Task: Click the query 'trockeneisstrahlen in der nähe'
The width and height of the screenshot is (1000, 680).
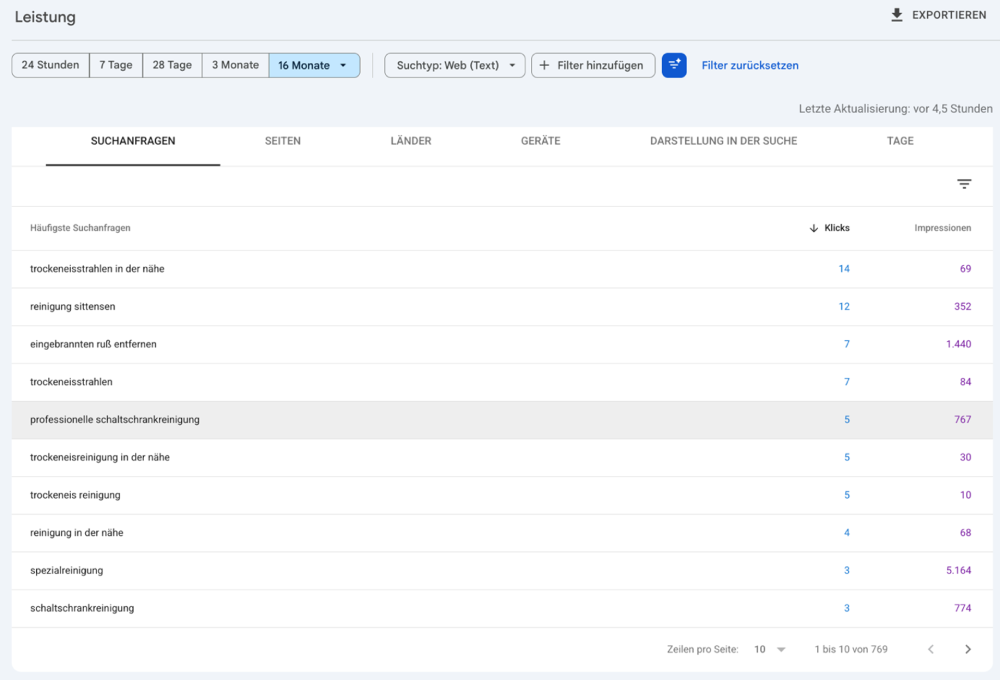Action: point(97,269)
